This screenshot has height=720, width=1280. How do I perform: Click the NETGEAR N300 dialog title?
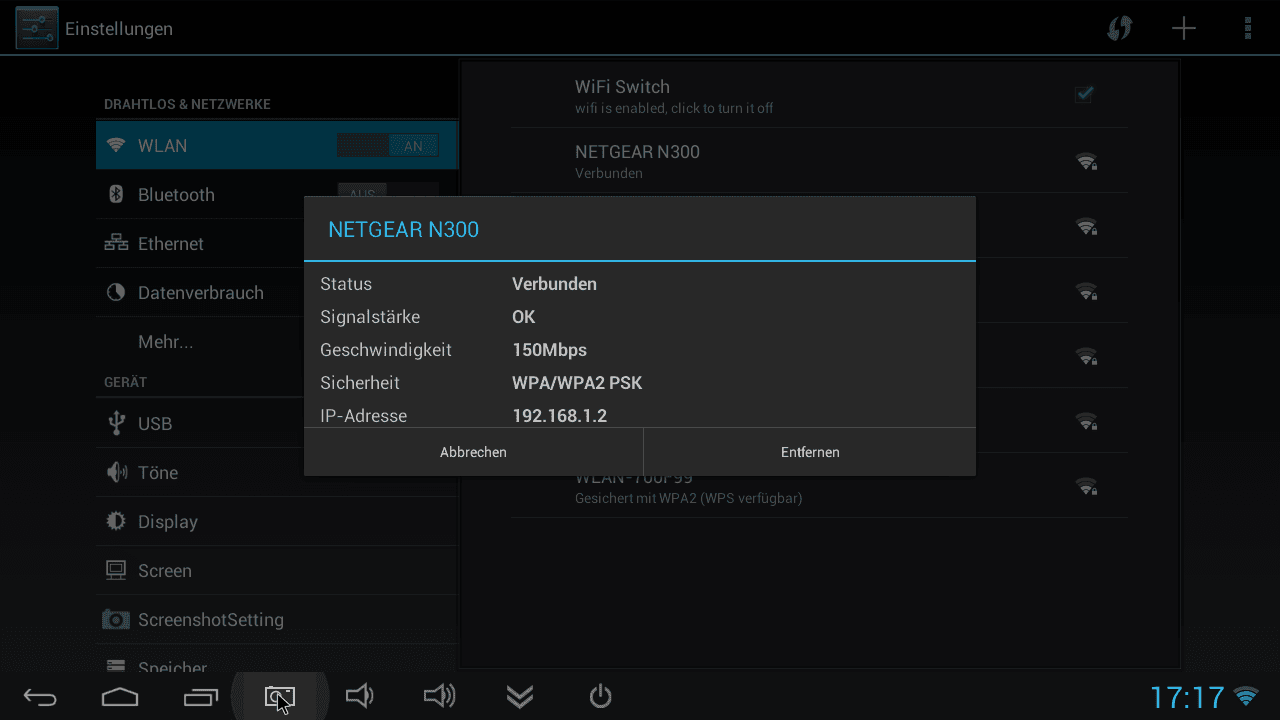pyautogui.click(x=404, y=230)
